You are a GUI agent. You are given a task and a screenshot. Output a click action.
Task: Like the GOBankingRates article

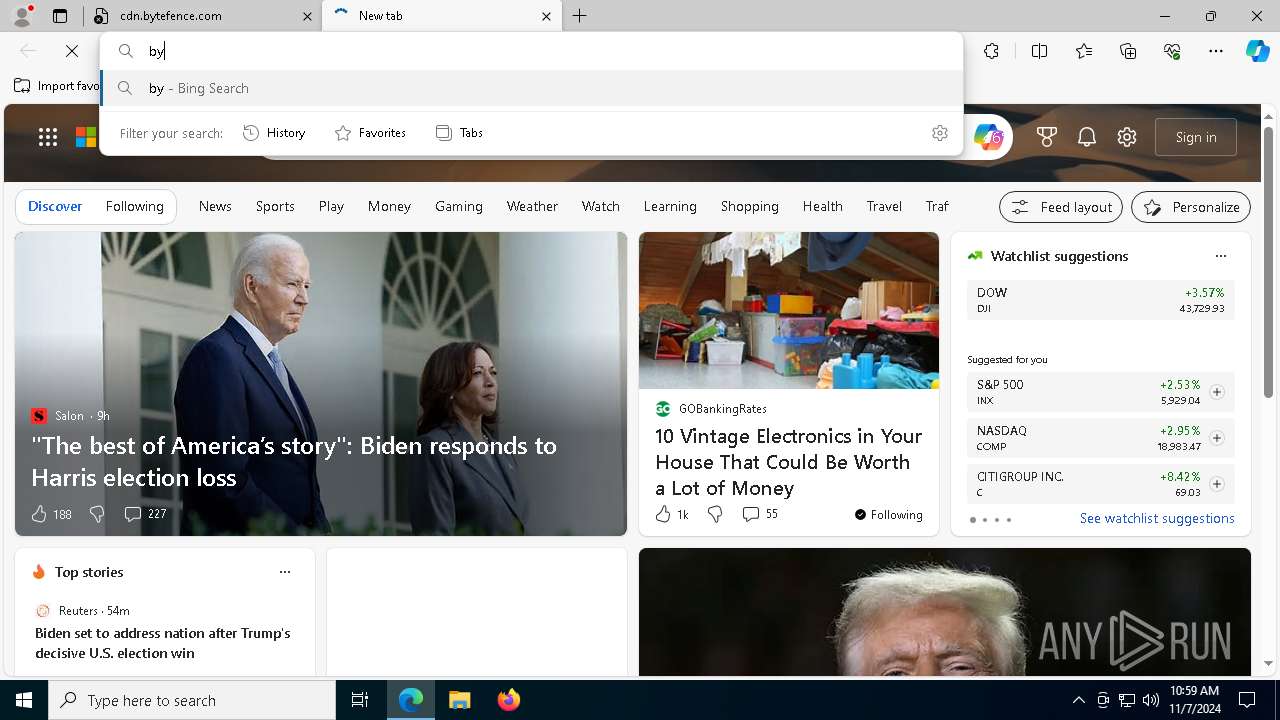[x=671, y=514]
